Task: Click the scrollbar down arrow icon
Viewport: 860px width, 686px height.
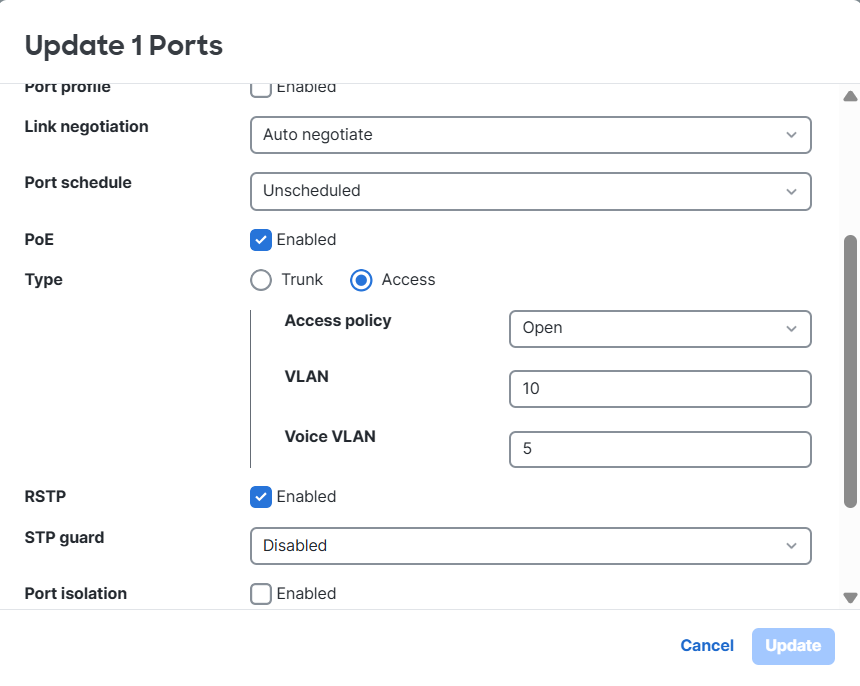Action: [849, 598]
